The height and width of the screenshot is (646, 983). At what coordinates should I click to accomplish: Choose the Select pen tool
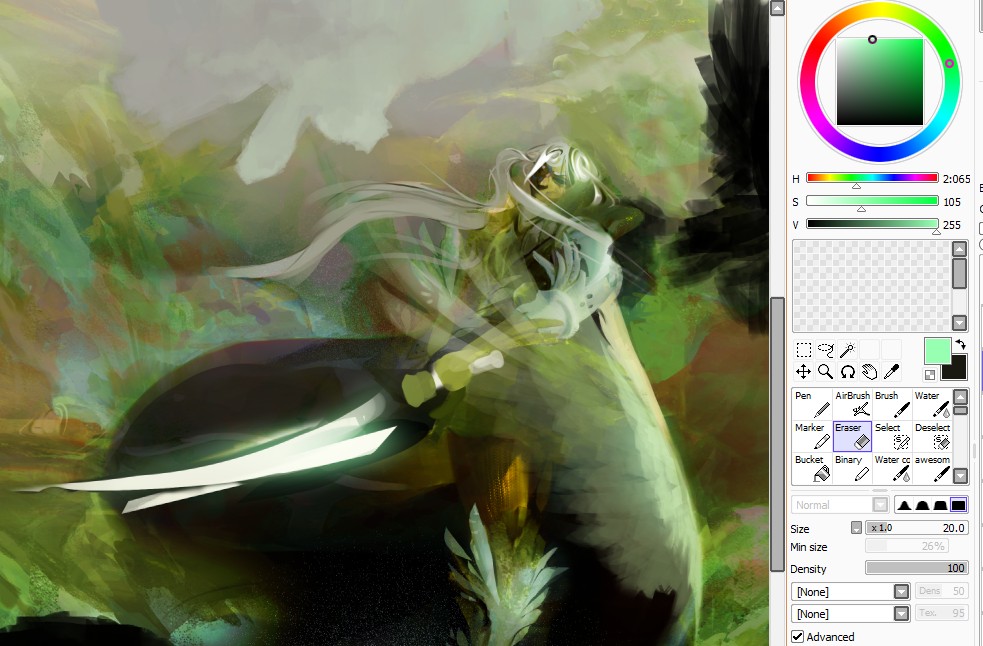892,437
